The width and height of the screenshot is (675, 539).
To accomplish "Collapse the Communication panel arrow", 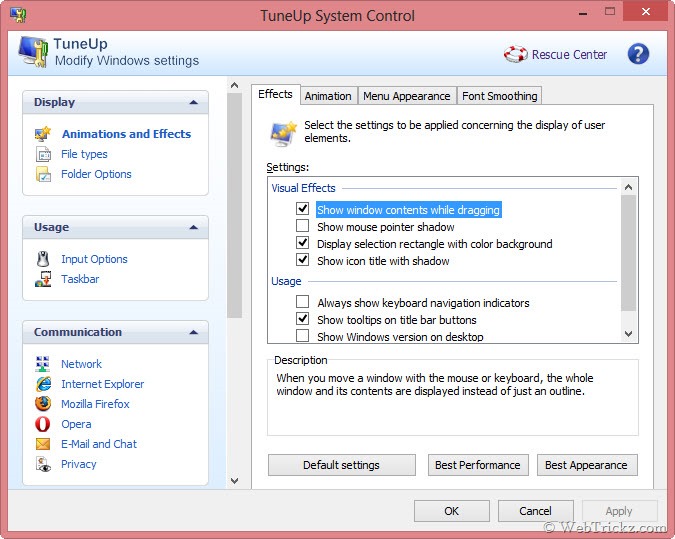I will (x=194, y=332).
